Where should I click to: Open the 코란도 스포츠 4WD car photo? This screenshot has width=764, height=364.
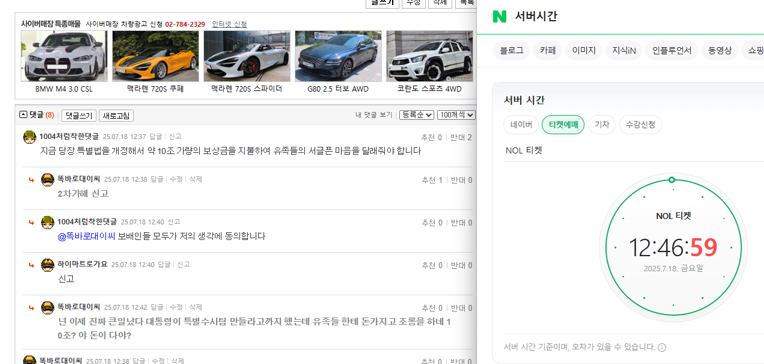point(429,56)
